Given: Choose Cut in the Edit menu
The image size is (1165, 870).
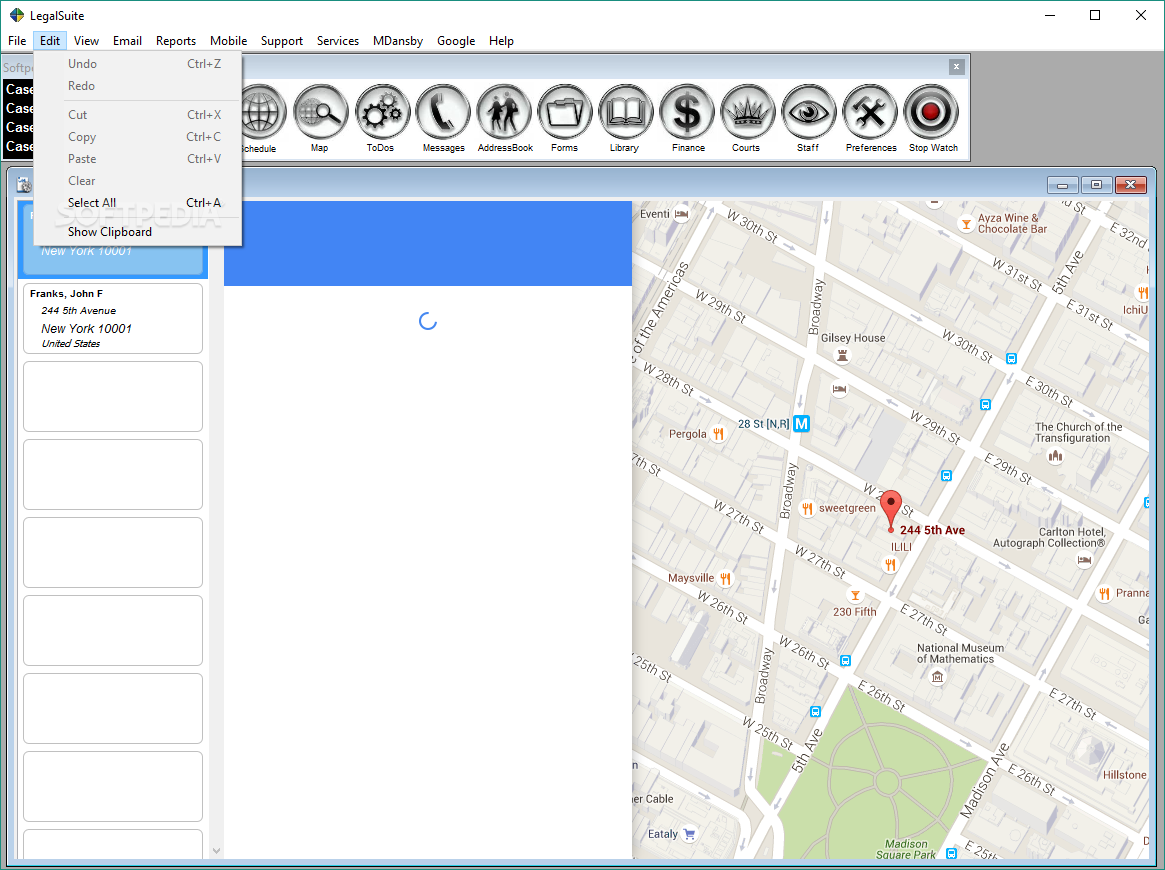Looking at the screenshot, I should coord(137,115).
